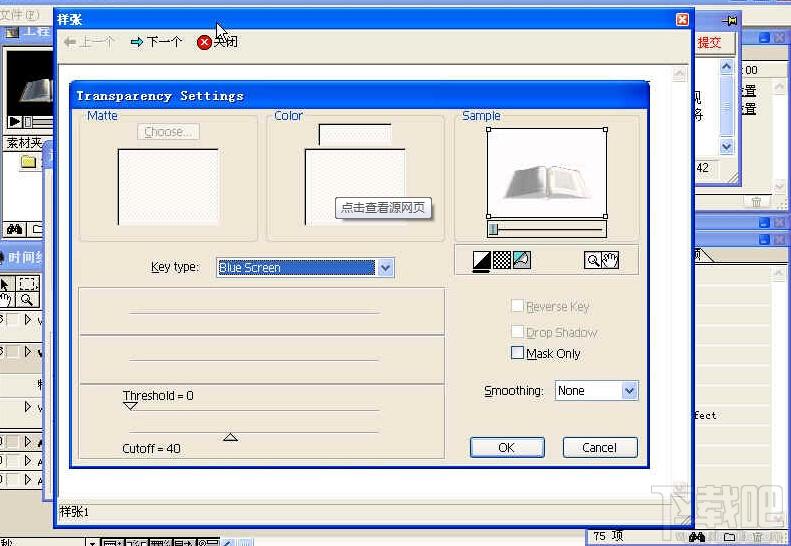Select the zoom magnifier tool under Sample

click(592, 260)
